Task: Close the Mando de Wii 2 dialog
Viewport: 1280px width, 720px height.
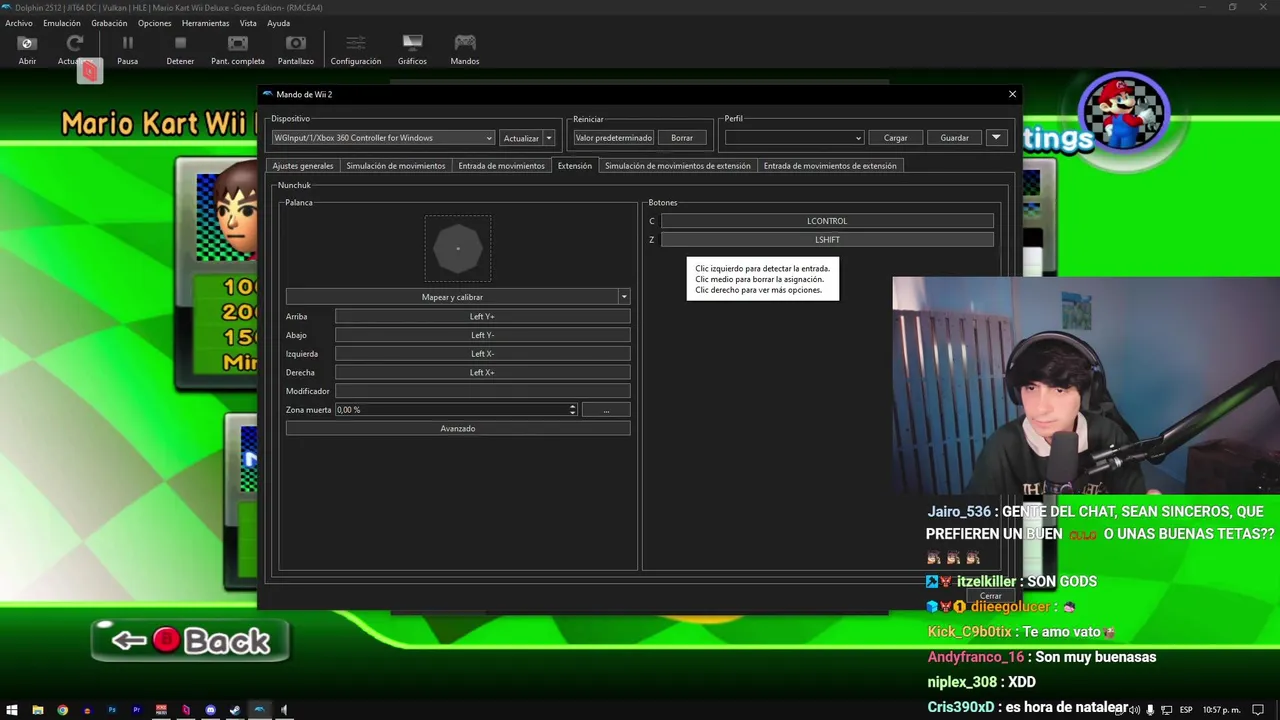Action: [x=1012, y=94]
